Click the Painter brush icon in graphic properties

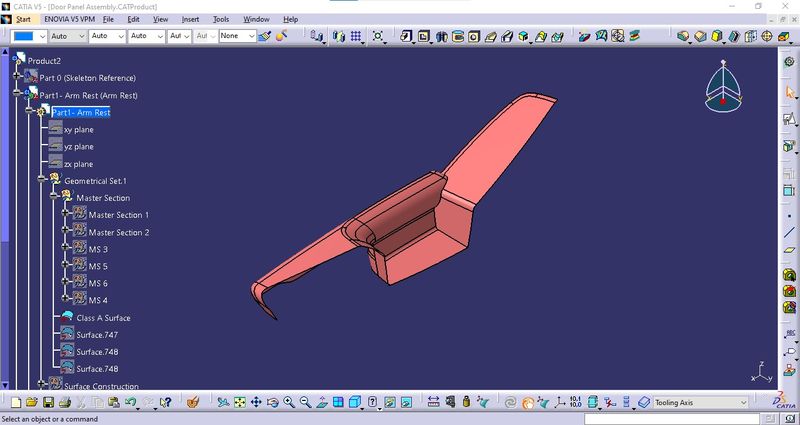(x=264, y=36)
